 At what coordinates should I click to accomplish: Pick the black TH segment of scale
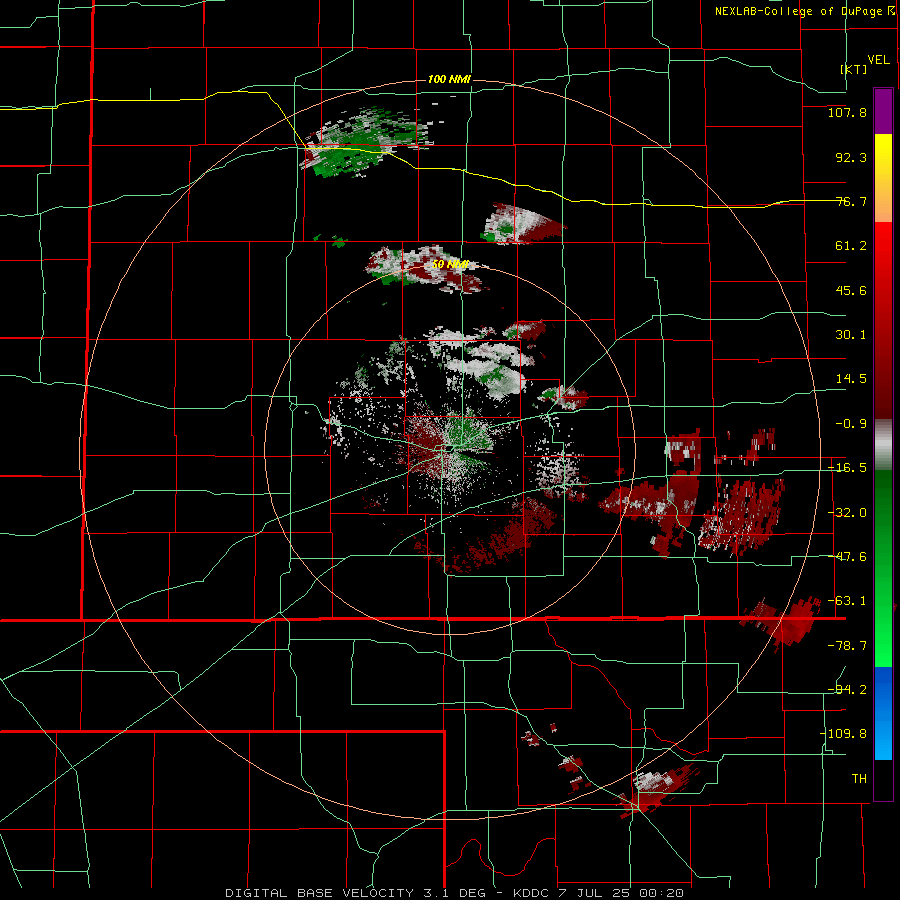click(x=883, y=779)
